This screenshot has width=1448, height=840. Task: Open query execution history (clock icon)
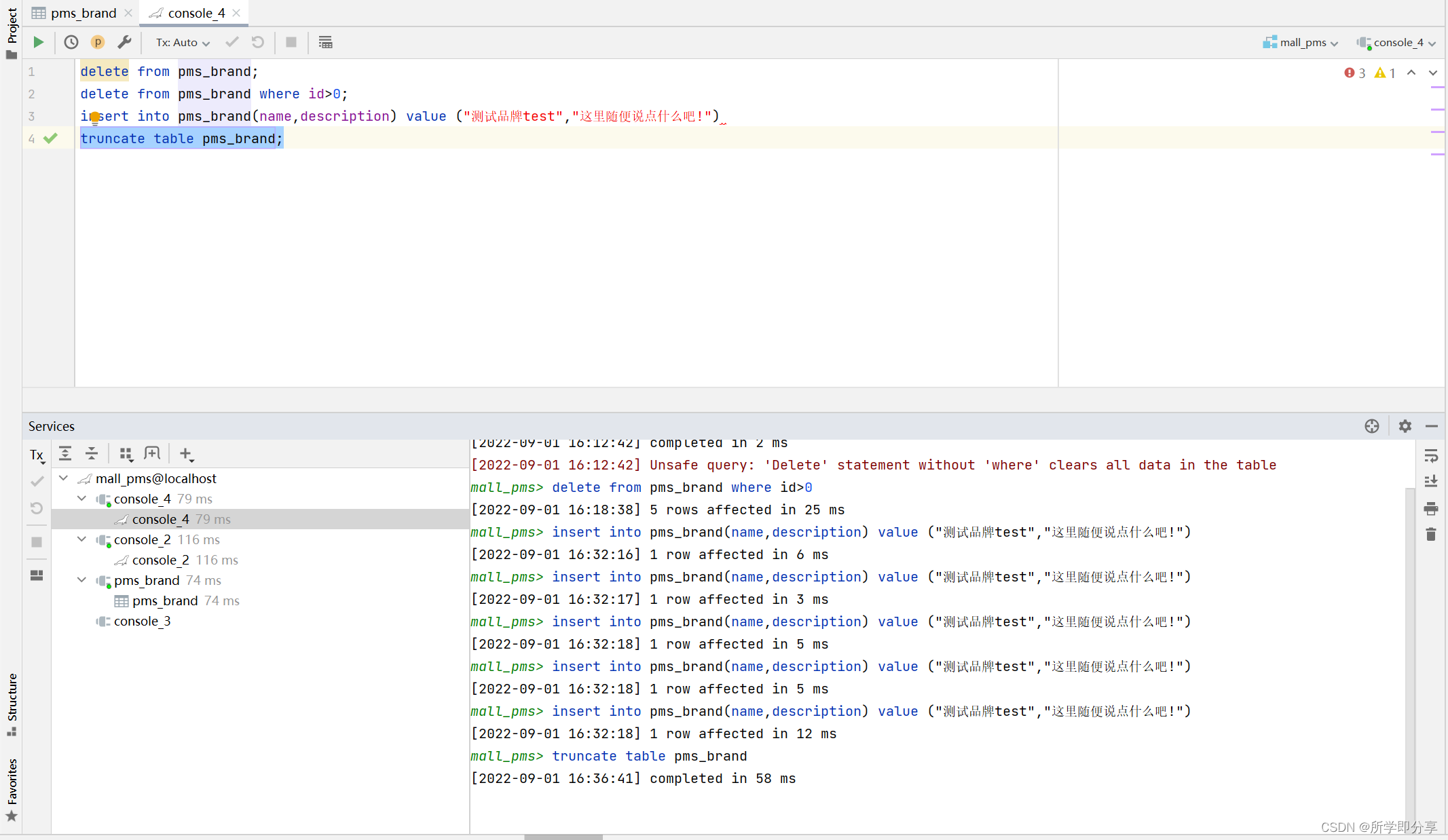point(71,42)
